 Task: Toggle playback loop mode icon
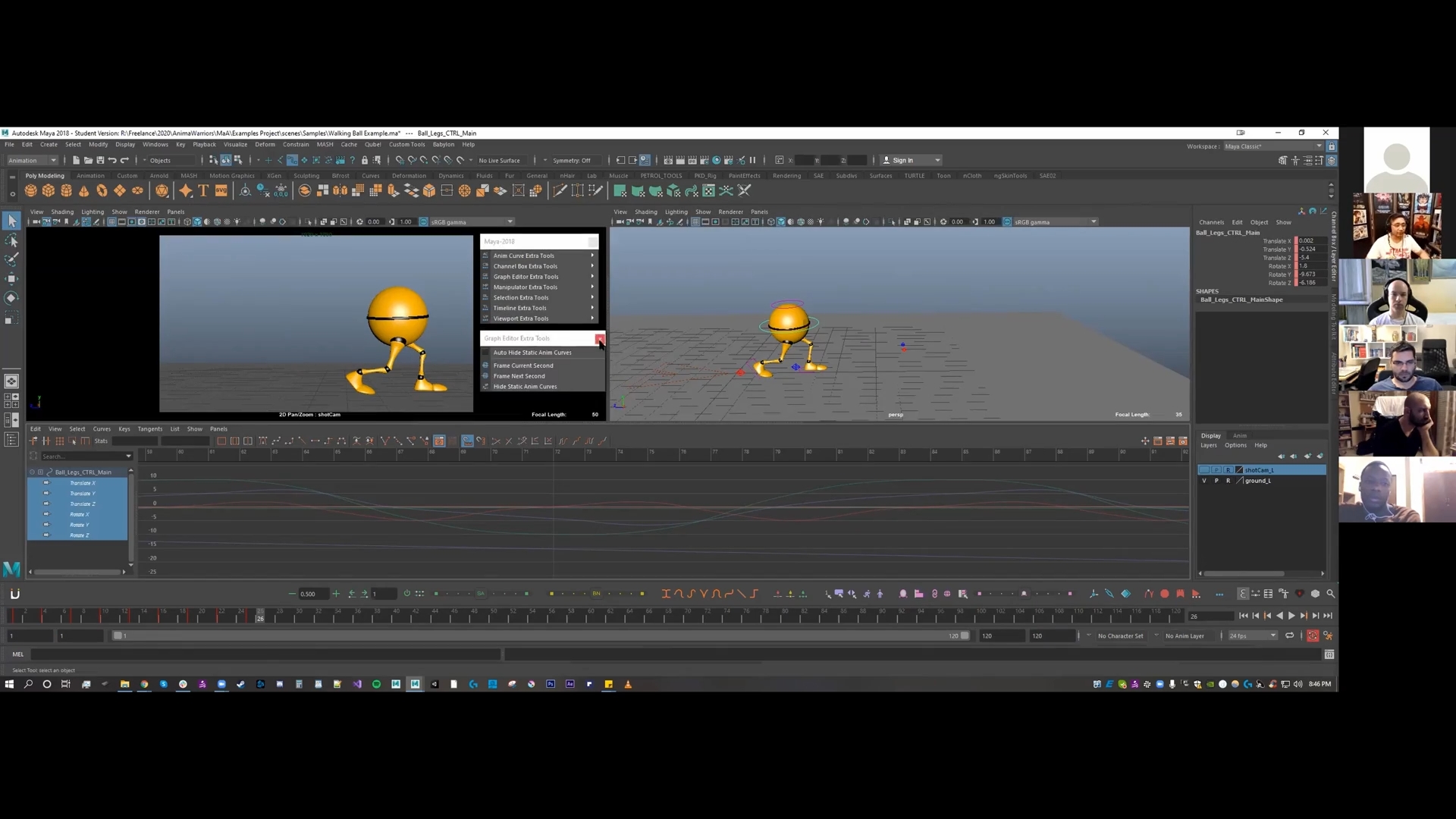click(x=1289, y=635)
